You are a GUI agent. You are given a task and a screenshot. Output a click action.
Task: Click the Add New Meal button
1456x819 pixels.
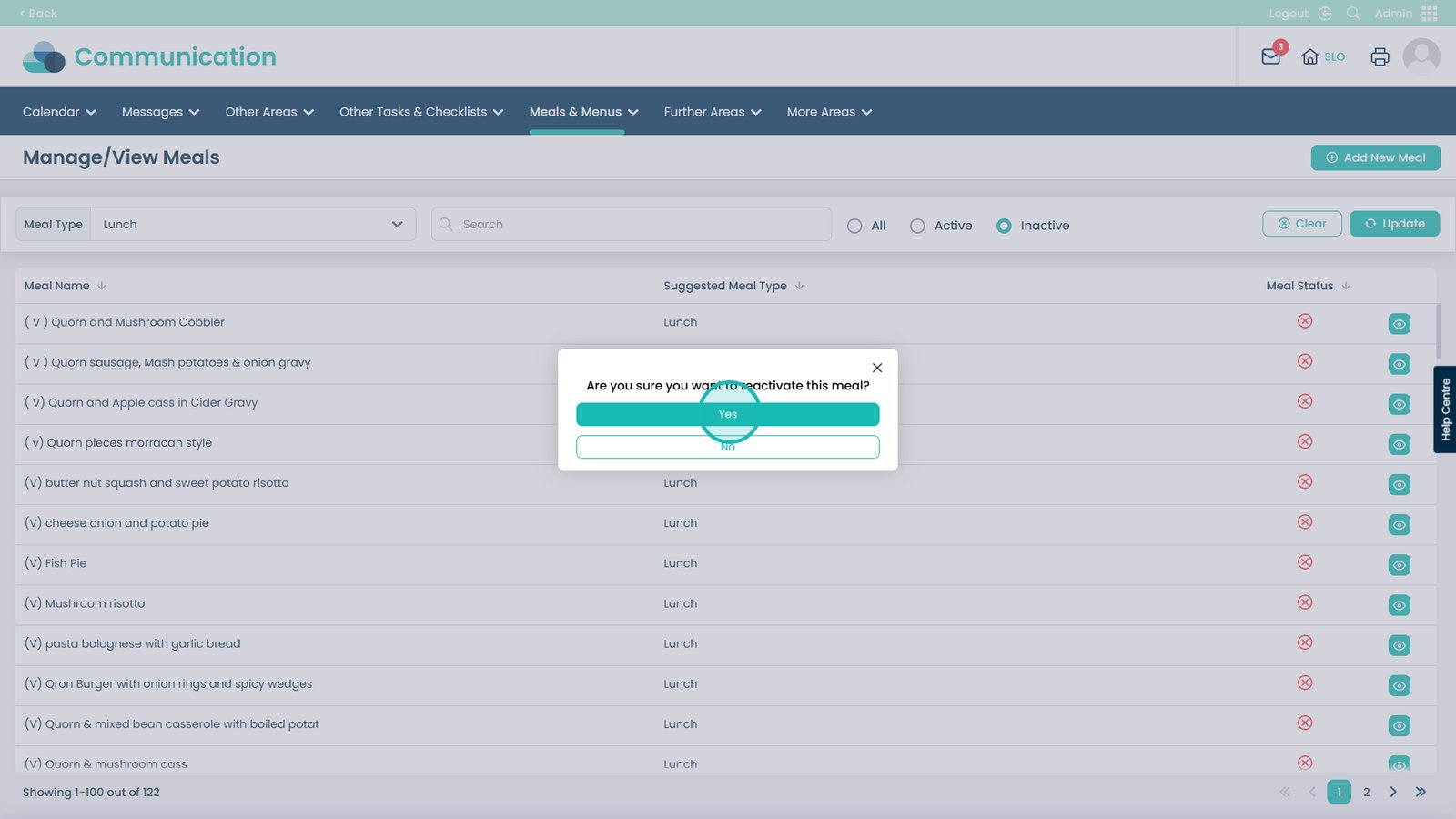pyautogui.click(x=1375, y=157)
